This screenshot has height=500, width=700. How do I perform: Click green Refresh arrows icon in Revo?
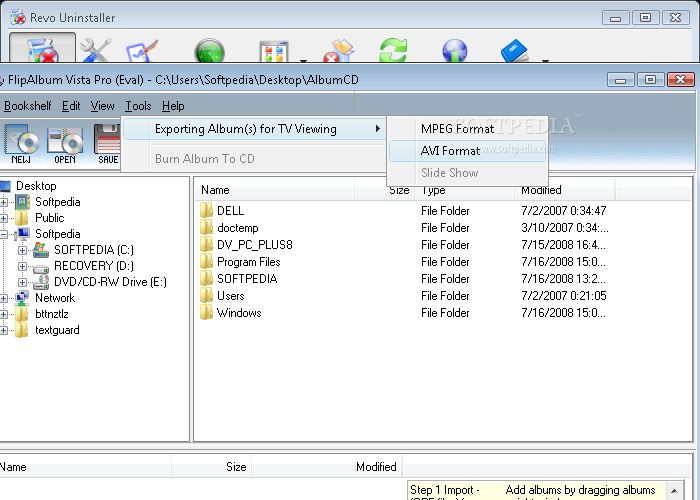pyautogui.click(x=393, y=50)
